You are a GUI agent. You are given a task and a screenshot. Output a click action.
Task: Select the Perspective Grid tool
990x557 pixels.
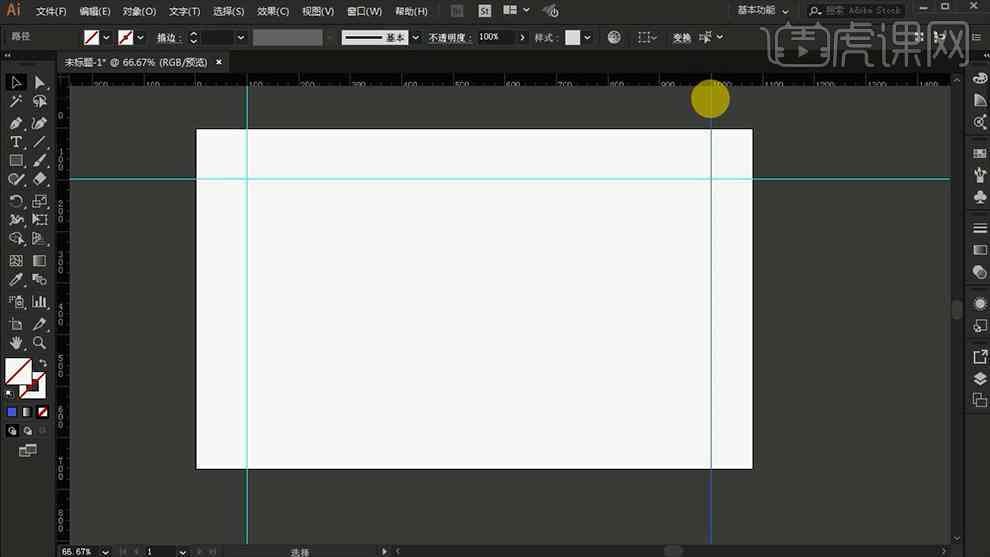pyautogui.click(x=39, y=239)
